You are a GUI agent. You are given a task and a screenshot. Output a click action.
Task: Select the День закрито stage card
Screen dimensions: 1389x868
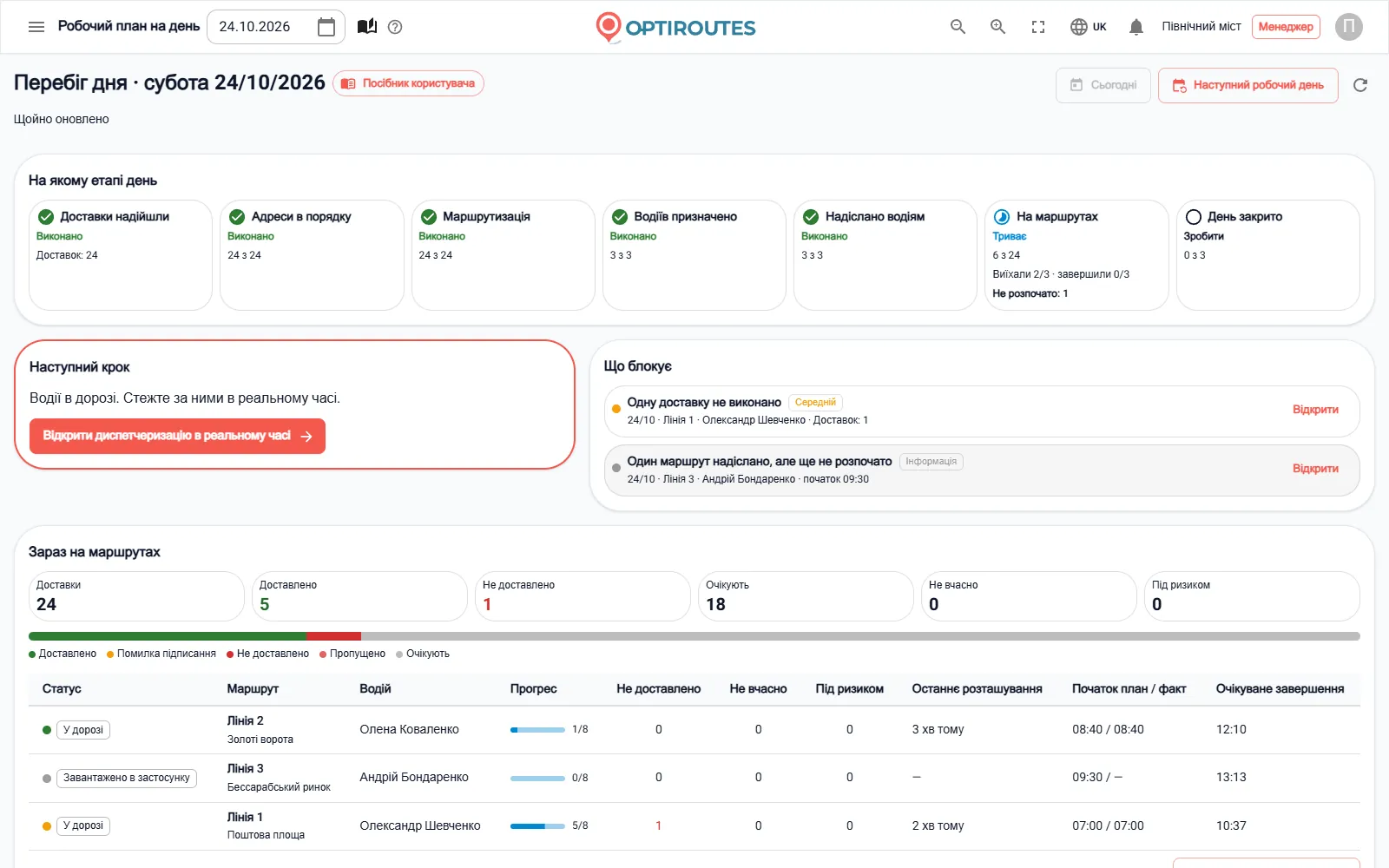1268,255
